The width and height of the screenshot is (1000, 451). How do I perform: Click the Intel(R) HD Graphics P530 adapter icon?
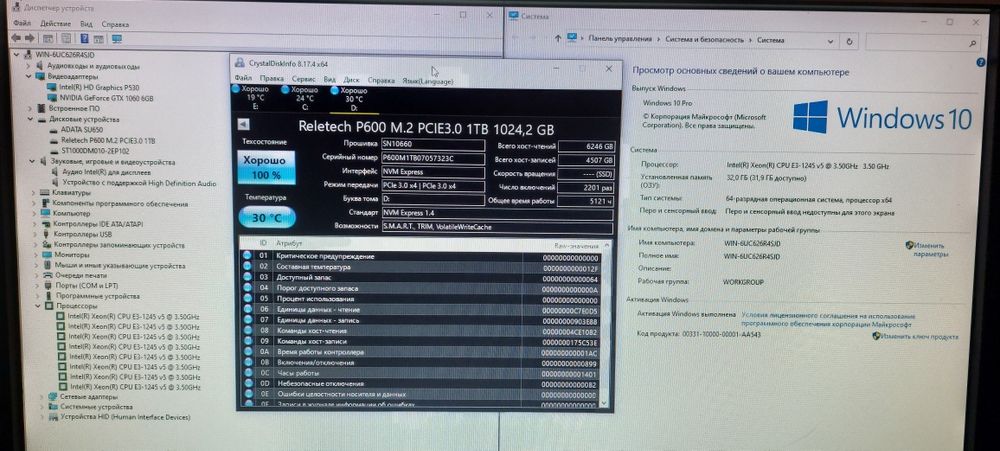[53, 87]
